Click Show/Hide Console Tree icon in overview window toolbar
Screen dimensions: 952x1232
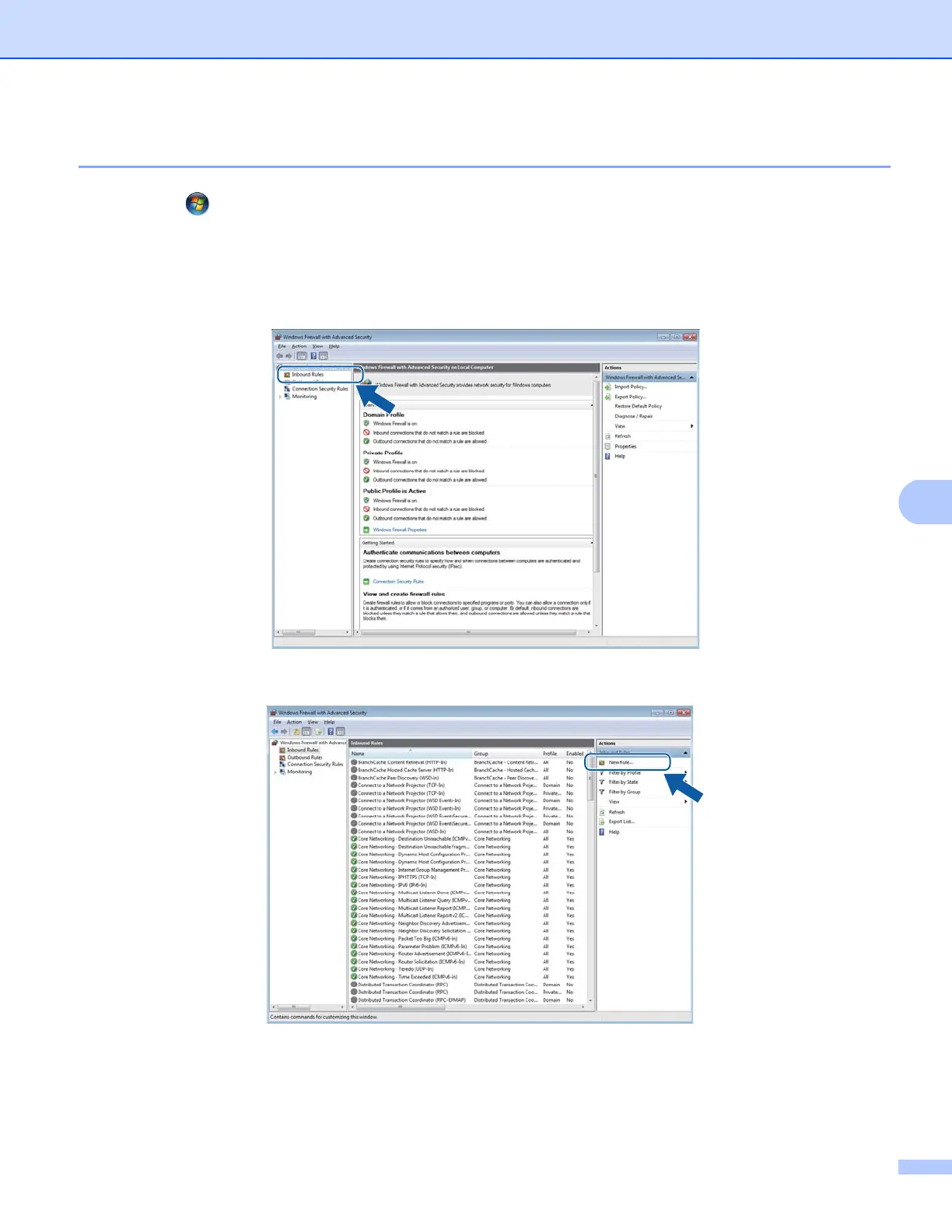tap(302, 355)
